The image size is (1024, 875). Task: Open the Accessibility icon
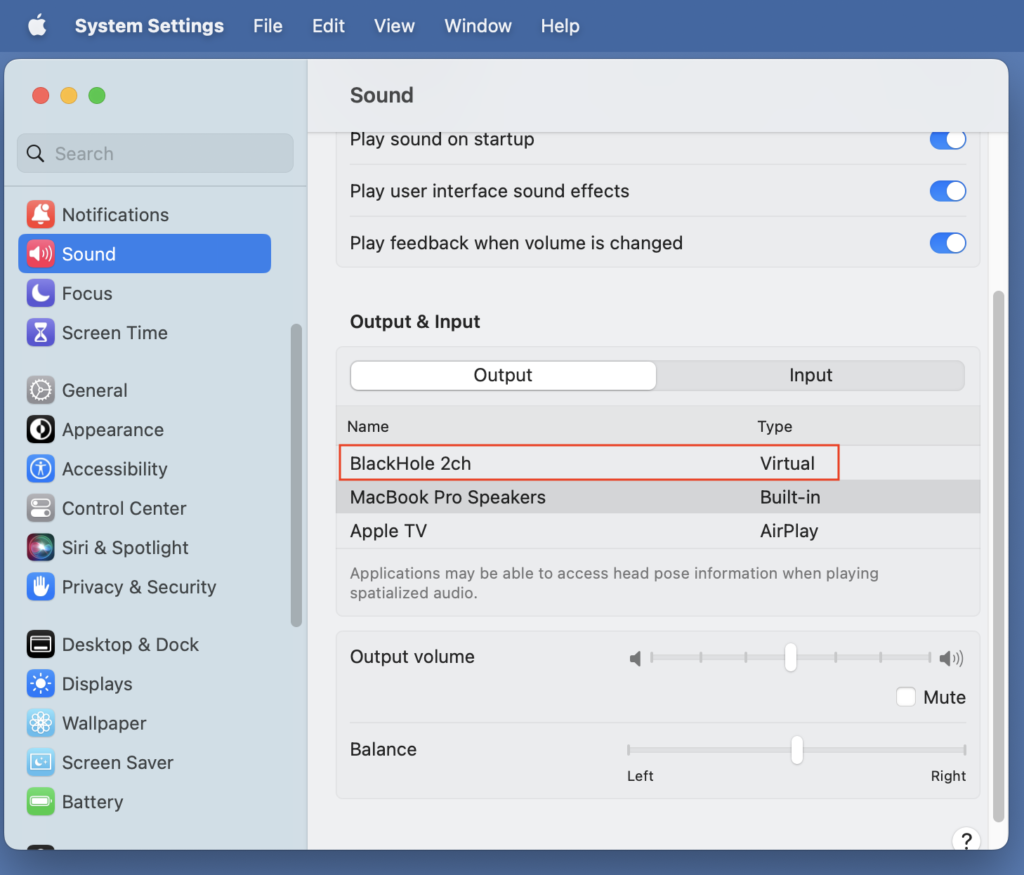[40, 469]
